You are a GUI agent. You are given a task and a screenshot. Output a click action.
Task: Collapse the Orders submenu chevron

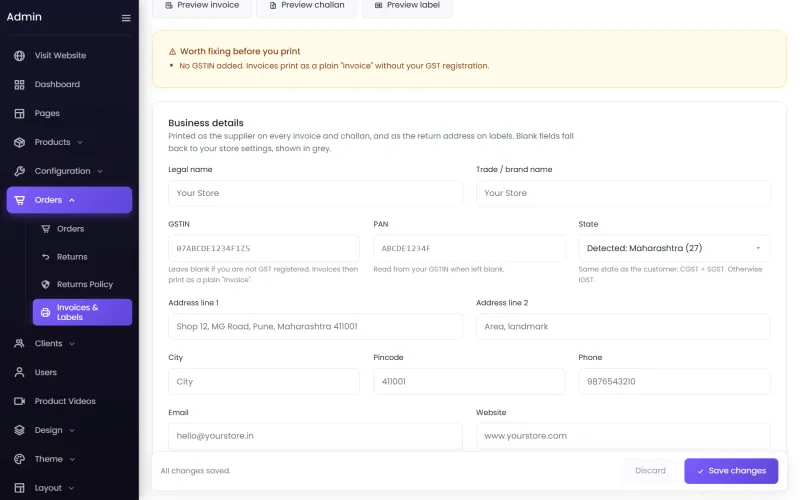pyautogui.click(x=72, y=200)
